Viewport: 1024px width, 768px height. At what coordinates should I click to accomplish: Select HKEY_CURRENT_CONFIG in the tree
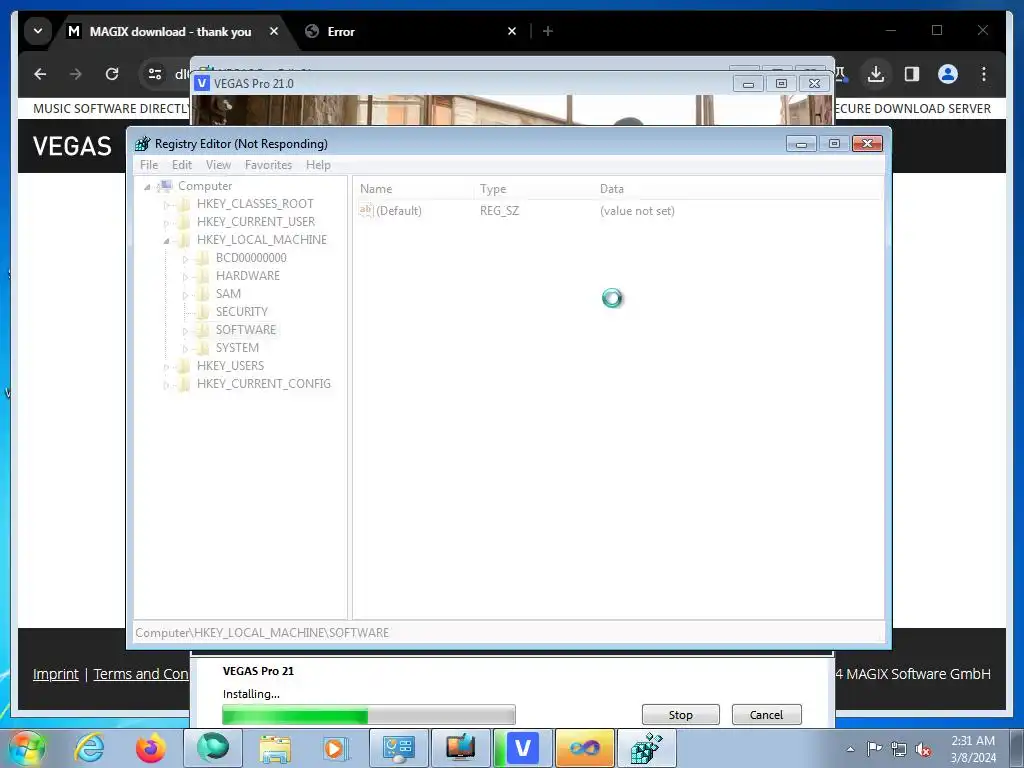264,384
